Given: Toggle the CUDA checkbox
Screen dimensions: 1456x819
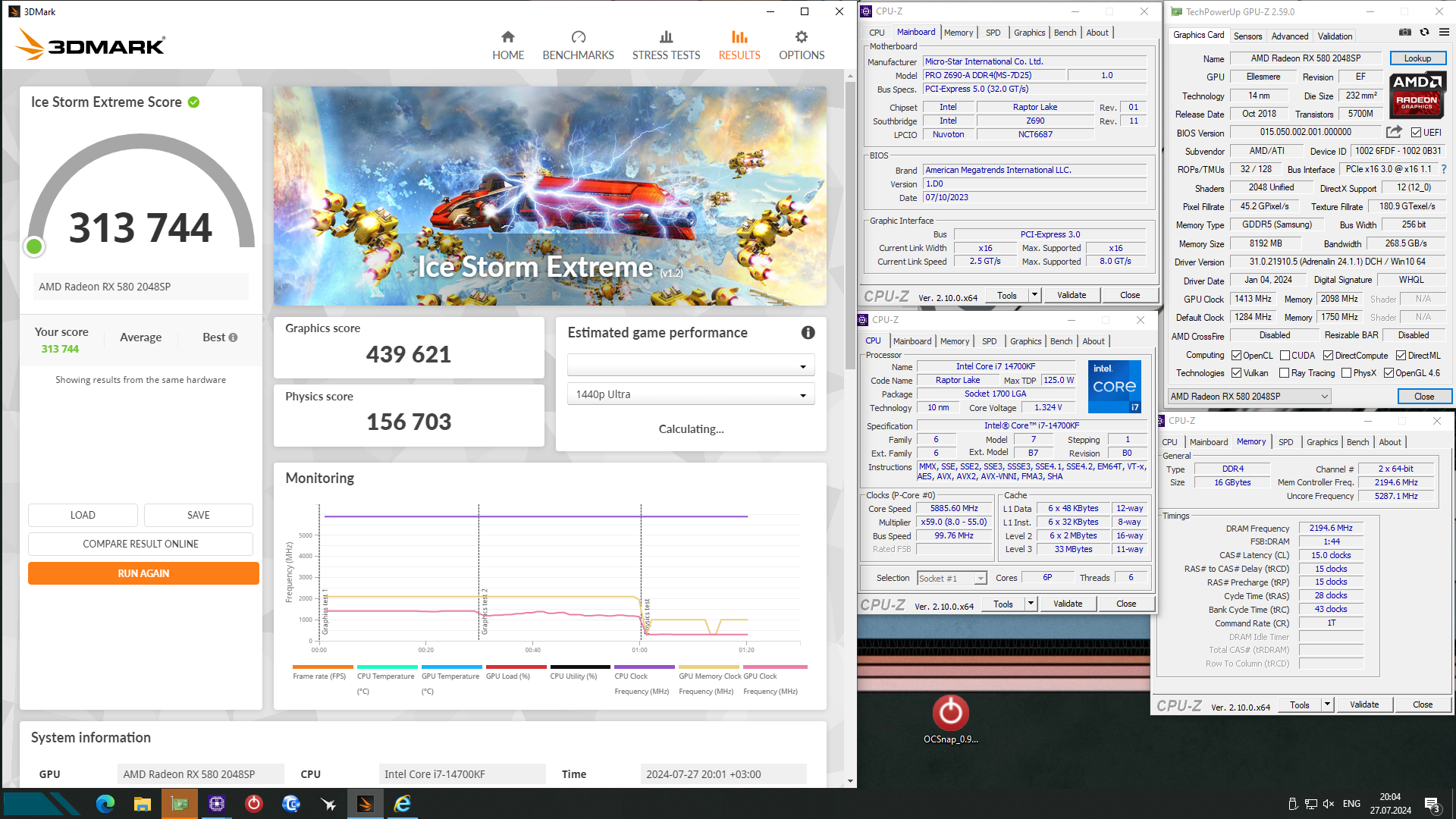Looking at the screenshot, I should coord(1285,356).
